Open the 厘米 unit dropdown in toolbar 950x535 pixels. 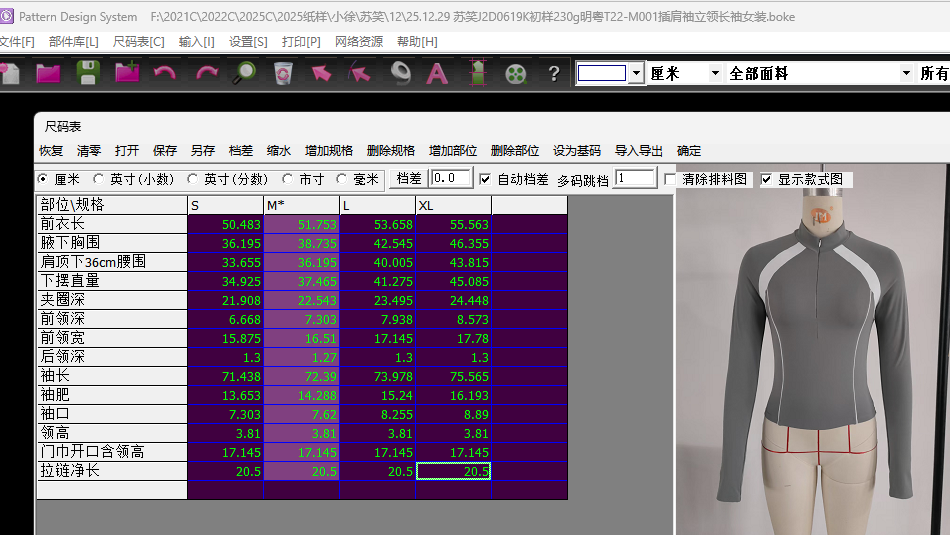coord(714,73)
